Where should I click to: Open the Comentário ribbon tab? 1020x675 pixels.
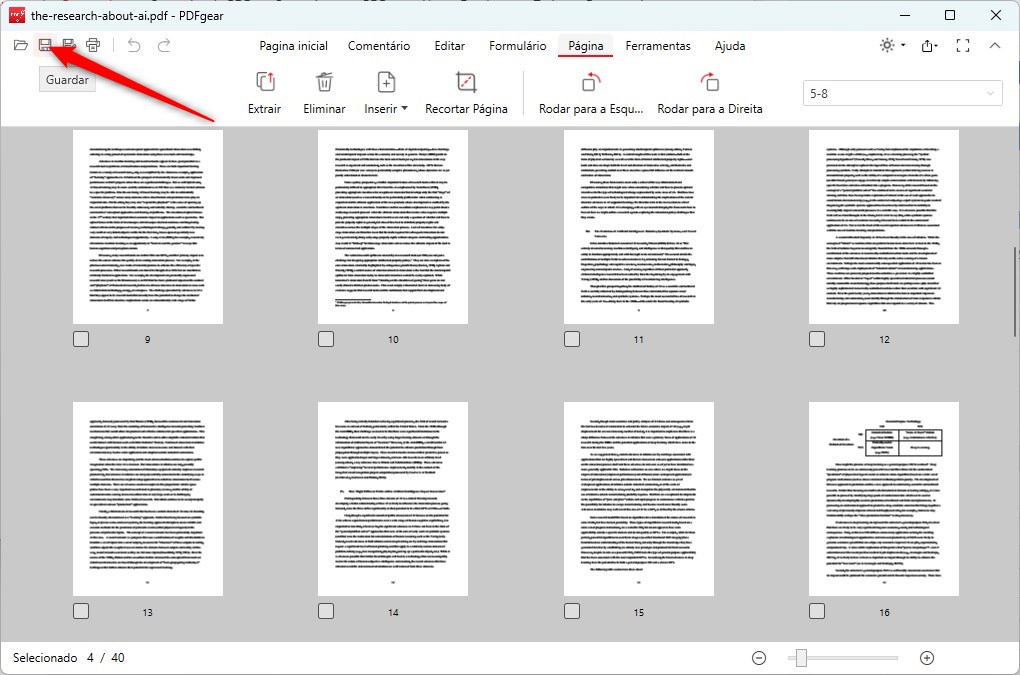tap(379, 45)
